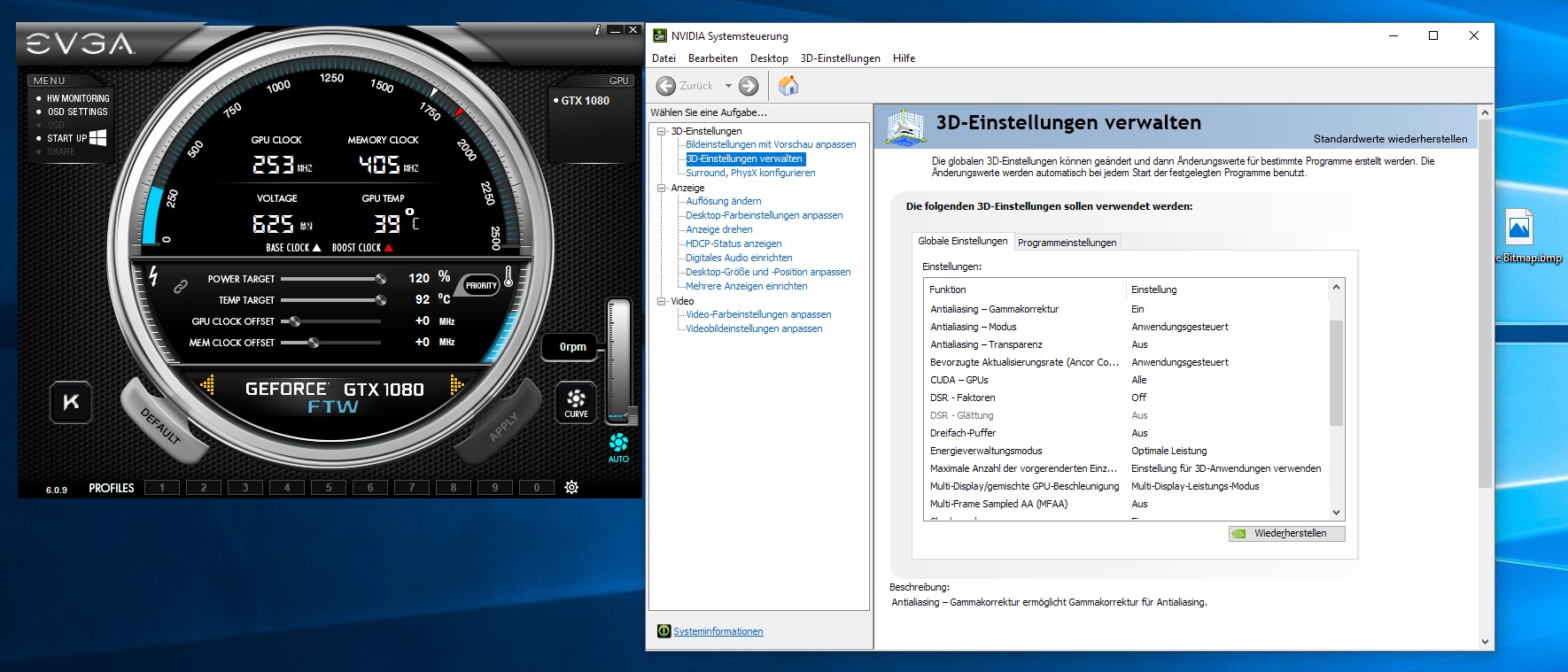Select the CUDA – GPUs setting row
This screenshot has height=672, width=1568.
1126,380
